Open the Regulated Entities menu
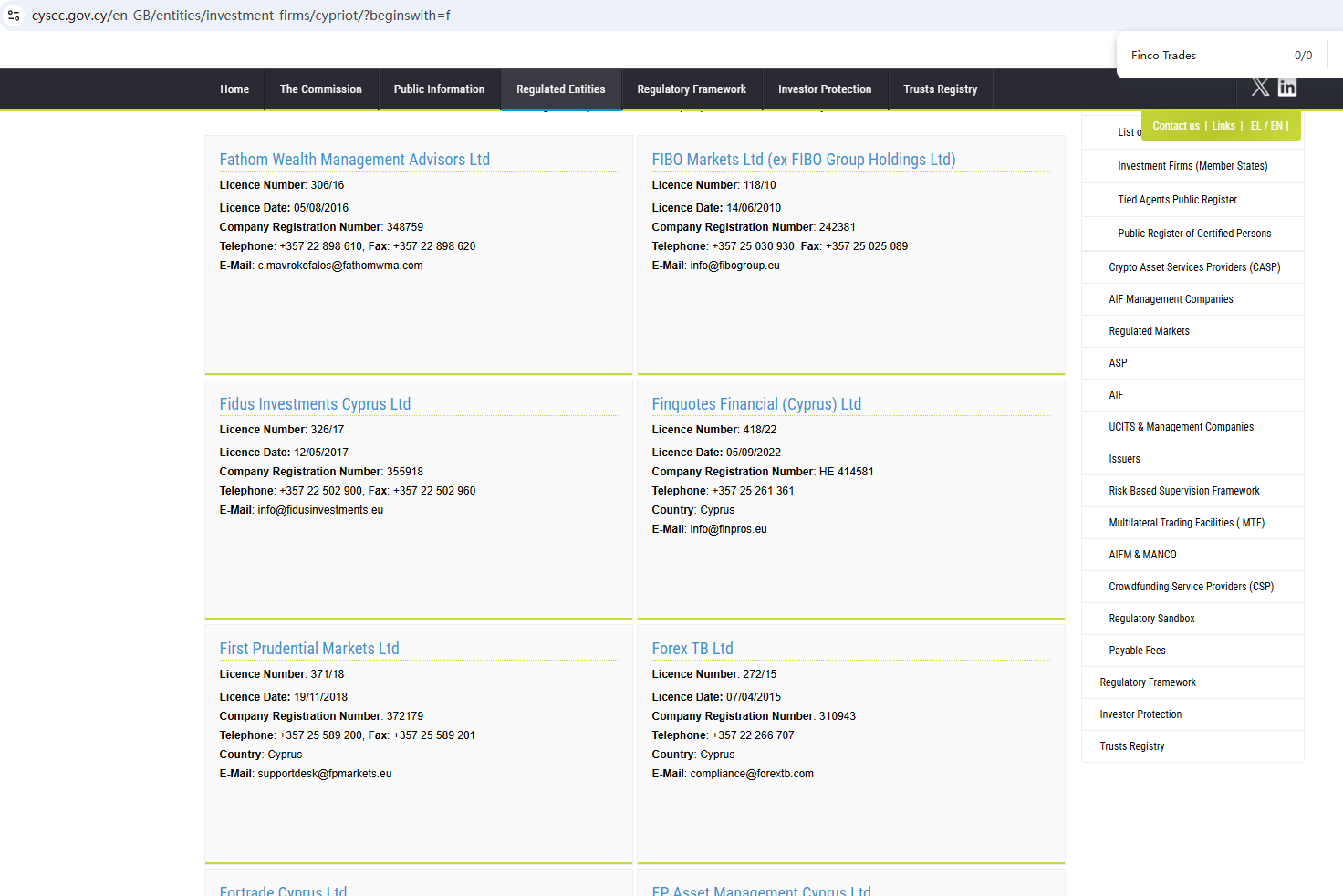 click(x=560, y=89)
